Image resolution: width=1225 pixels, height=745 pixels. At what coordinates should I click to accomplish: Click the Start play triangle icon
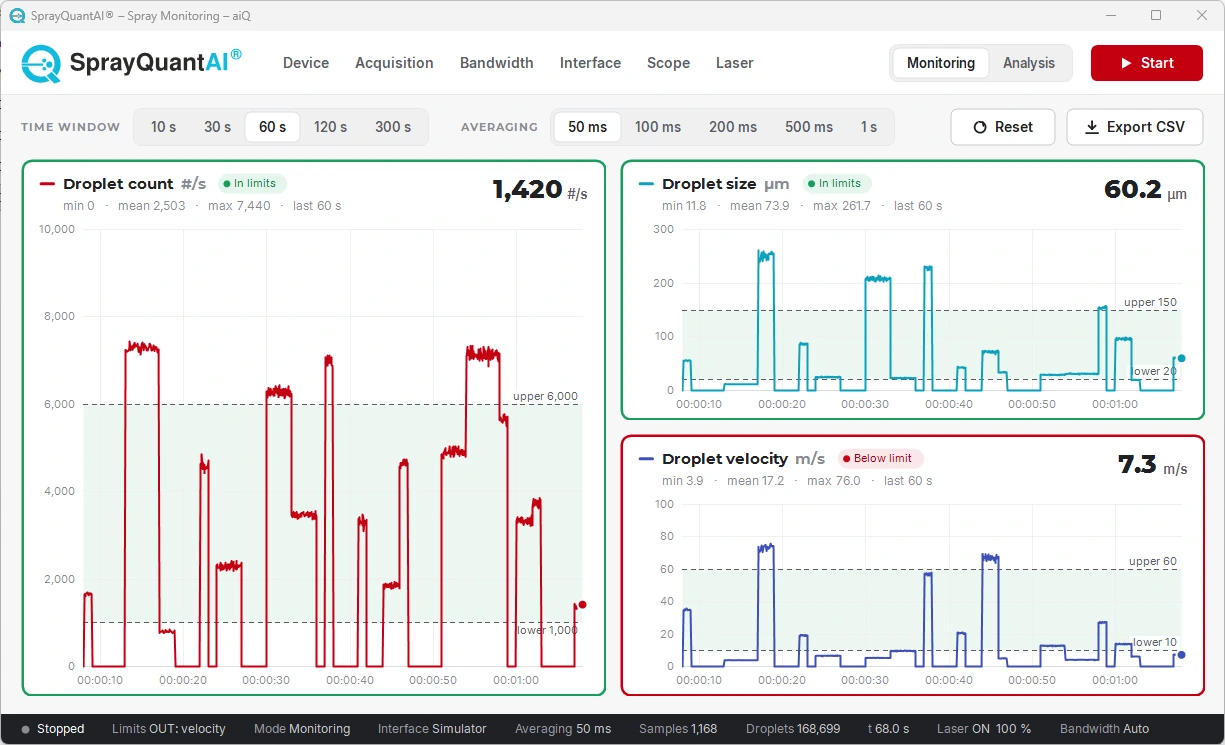pos(1125,63)
